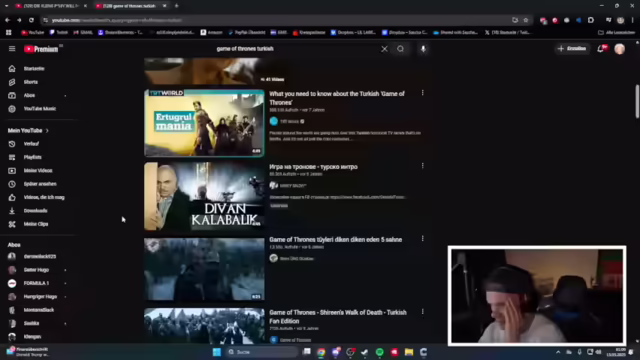Screen dimensions: 640x360
Task: Click the Ertugrul mania video thumbnail
Action: [204, 123]
